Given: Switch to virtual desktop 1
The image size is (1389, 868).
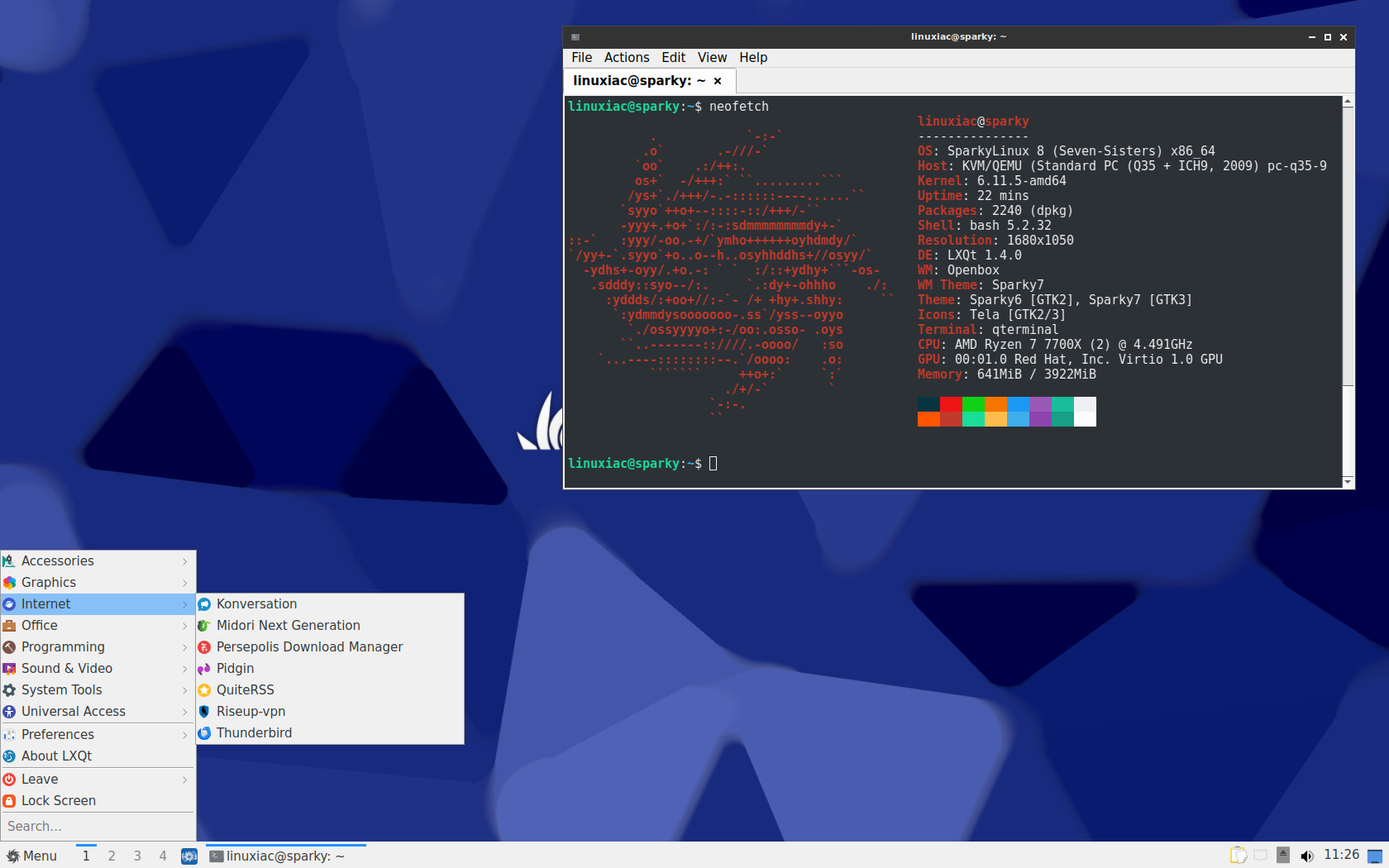Looking at the screenshot, I should coord(86,856).
